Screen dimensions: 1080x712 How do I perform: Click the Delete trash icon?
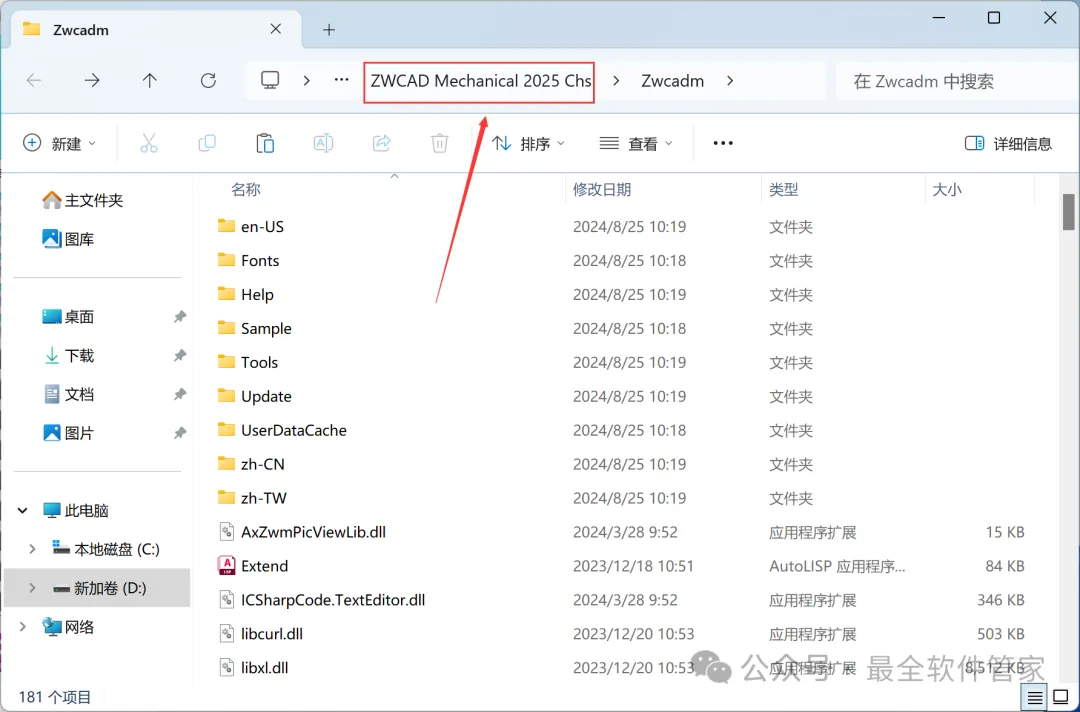439,143
